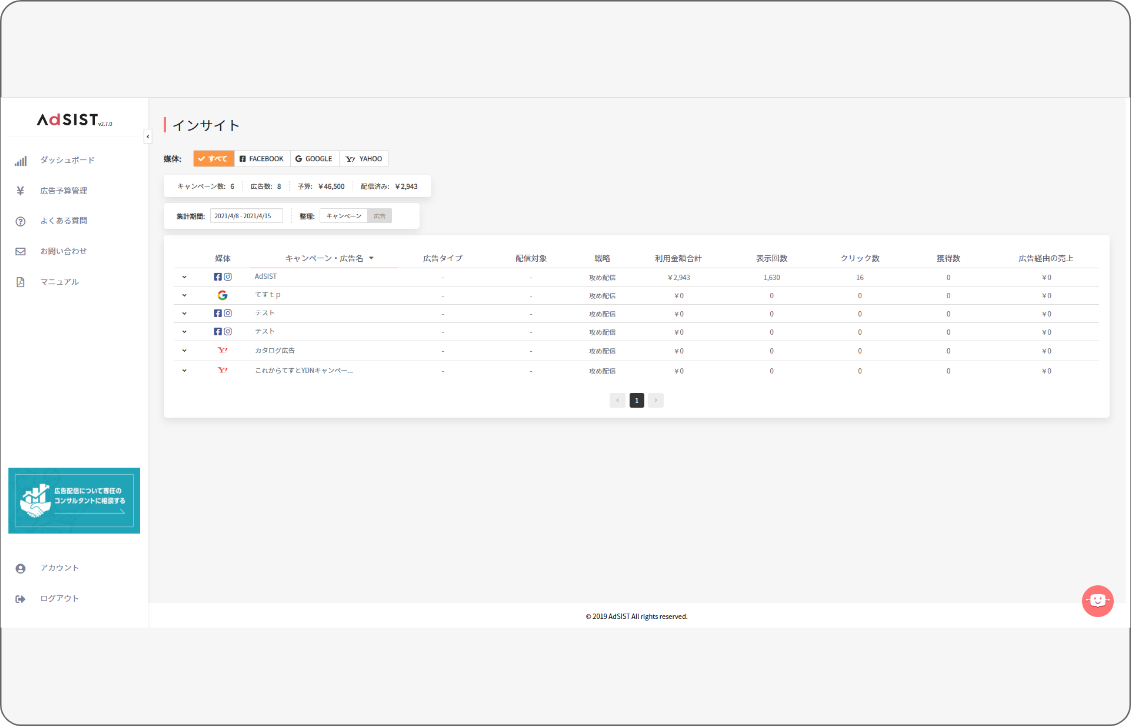This screenshot has width=1131, height=727.
Task: Click the account profile icon
Action: [20, 568]
